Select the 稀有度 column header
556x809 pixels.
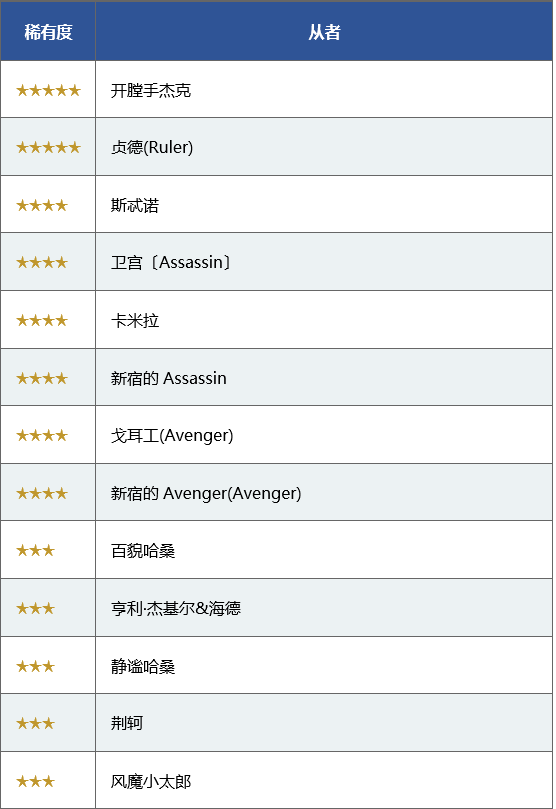(x=48, y=32)
